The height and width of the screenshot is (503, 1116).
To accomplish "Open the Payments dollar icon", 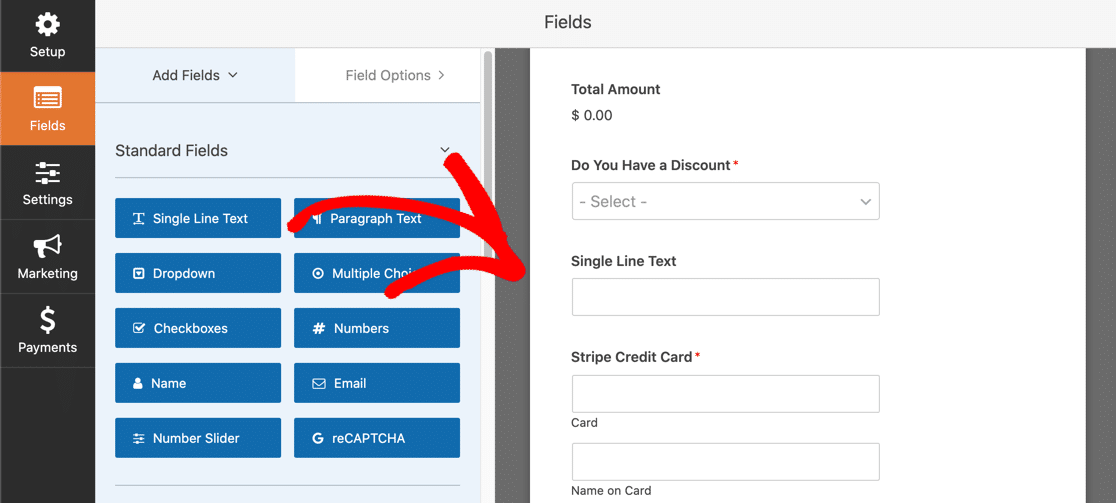I will click(x=48, y=321).
